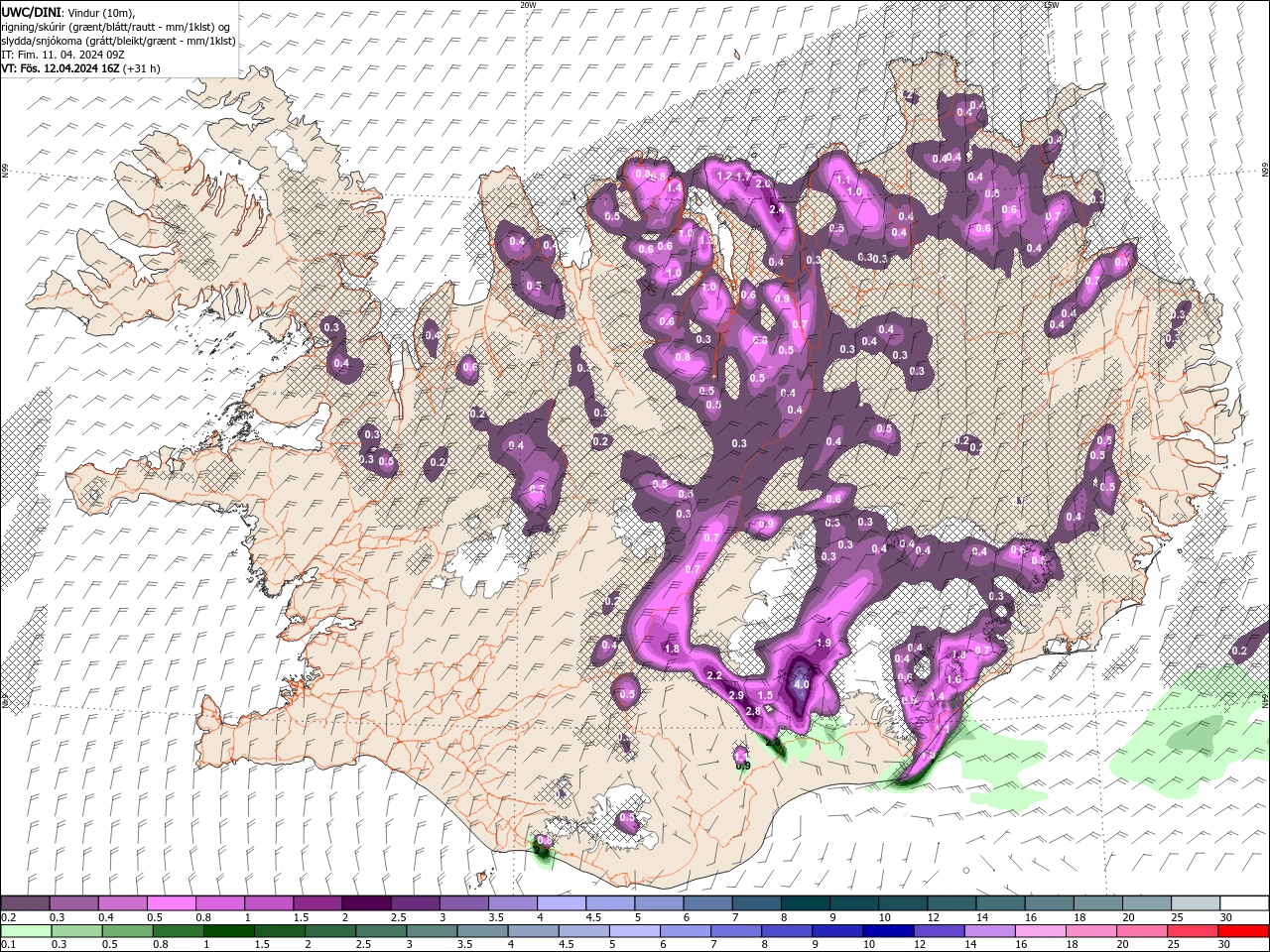Click the '0.2' label in snow legend row
This screenshot has height=952, width=1270.
[x=8, y=917]
